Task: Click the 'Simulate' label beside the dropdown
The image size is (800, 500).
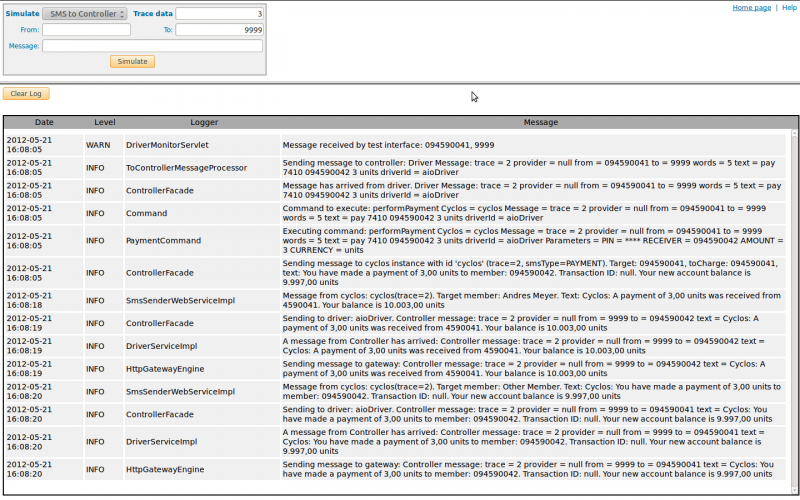Action: (22, 14)
